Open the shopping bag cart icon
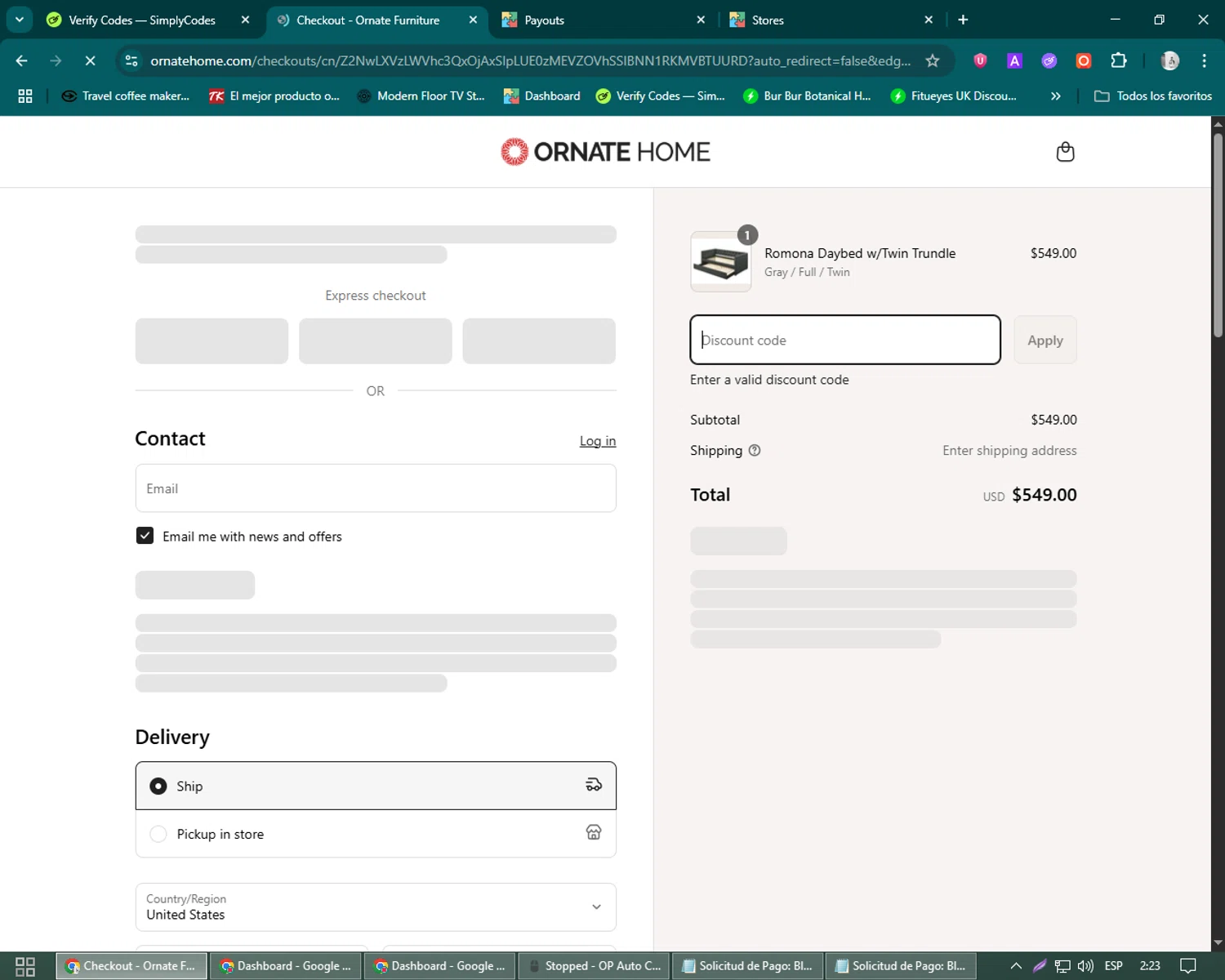1225x980 pixels. pos(1065,152)
